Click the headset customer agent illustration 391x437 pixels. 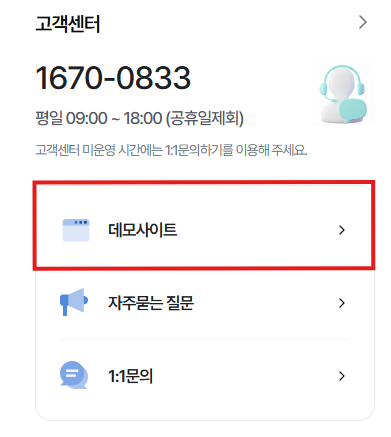(343, 94)
